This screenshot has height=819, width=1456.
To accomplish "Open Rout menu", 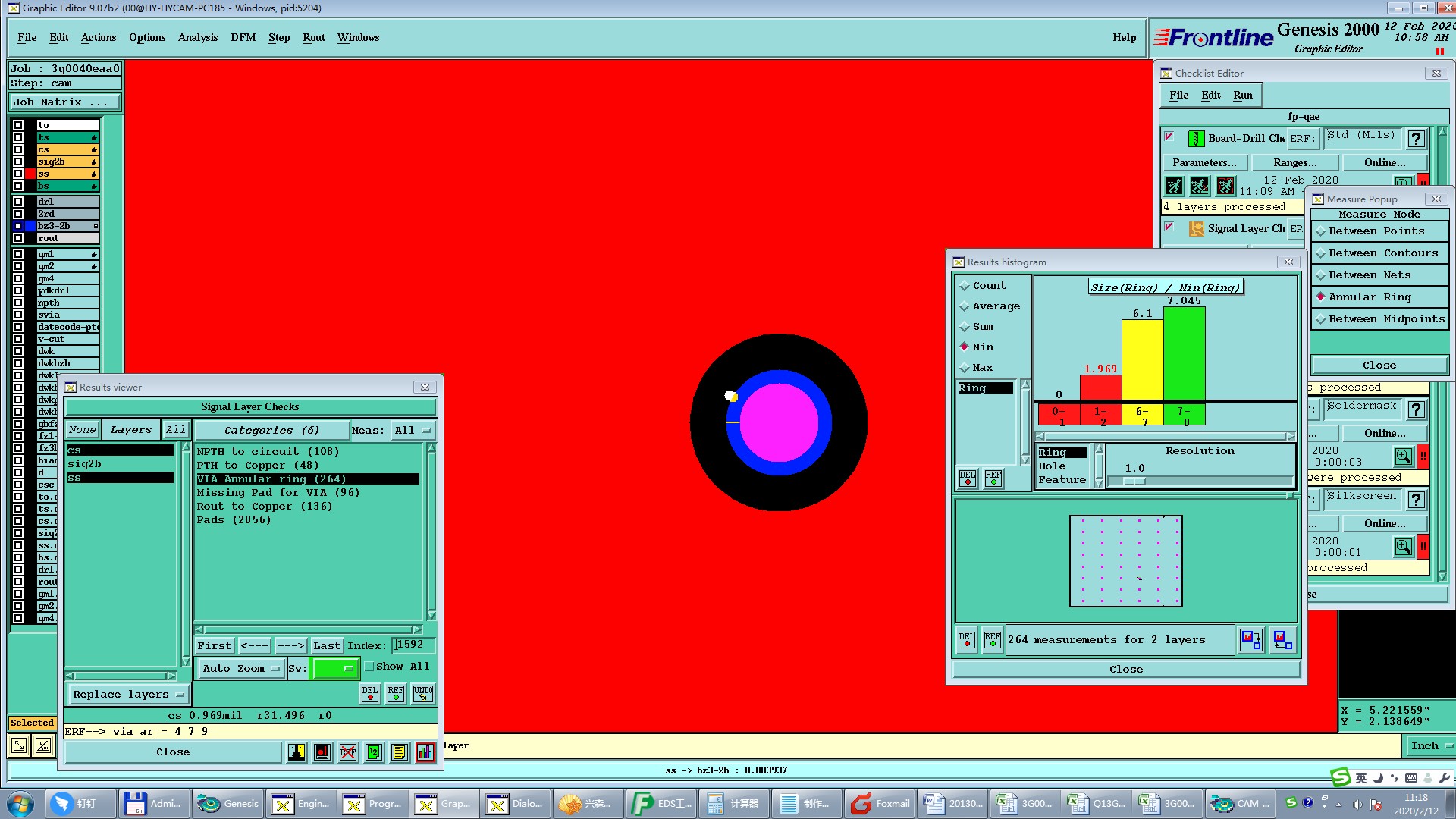I will 314,38.
